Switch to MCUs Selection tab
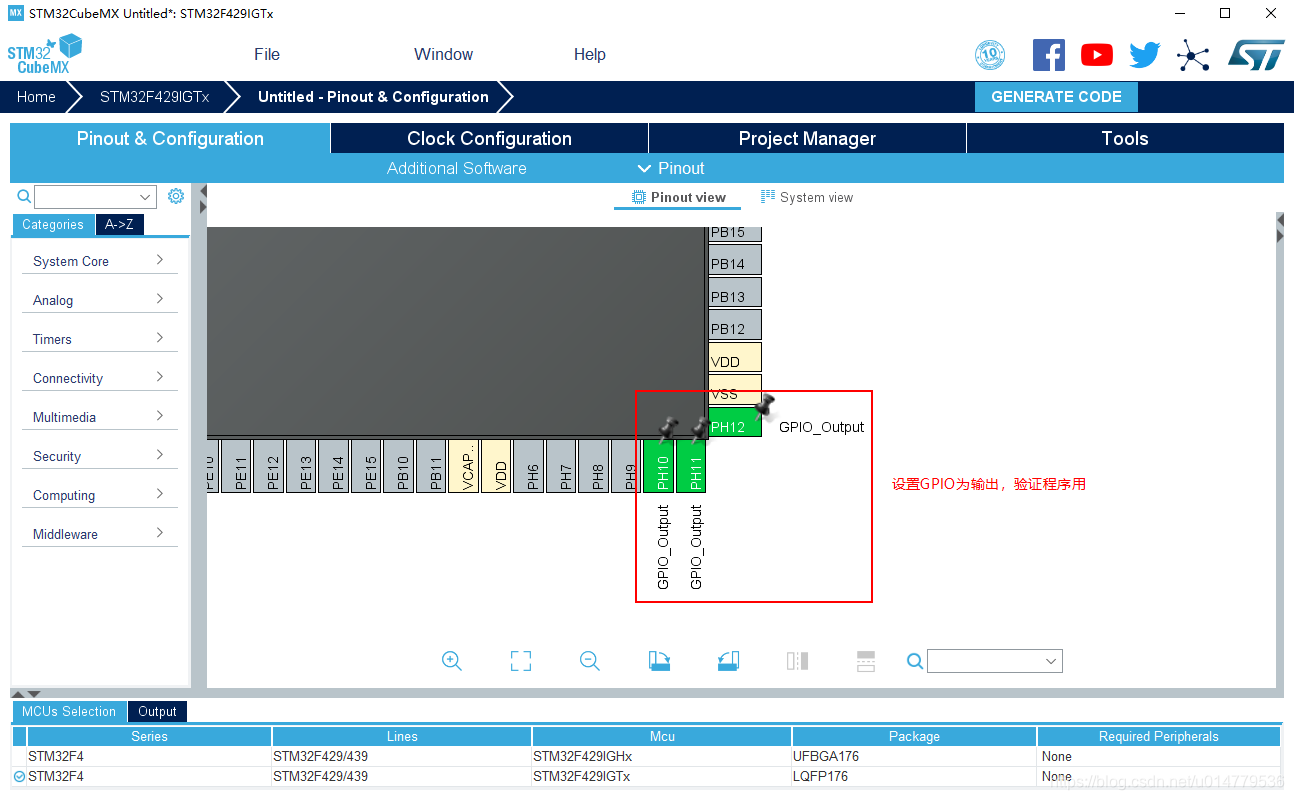Image resolution: width=1294 pixels, height=800 pixels. tap(69, 712)
